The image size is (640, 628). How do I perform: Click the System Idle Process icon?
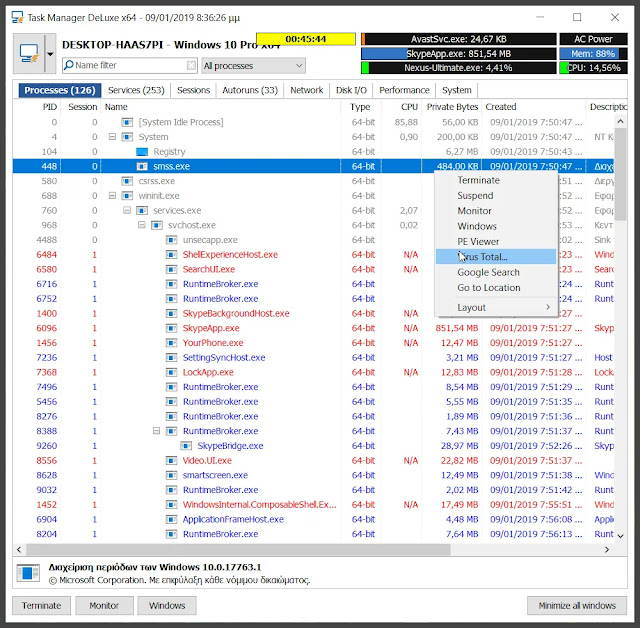tap(127, 122)
